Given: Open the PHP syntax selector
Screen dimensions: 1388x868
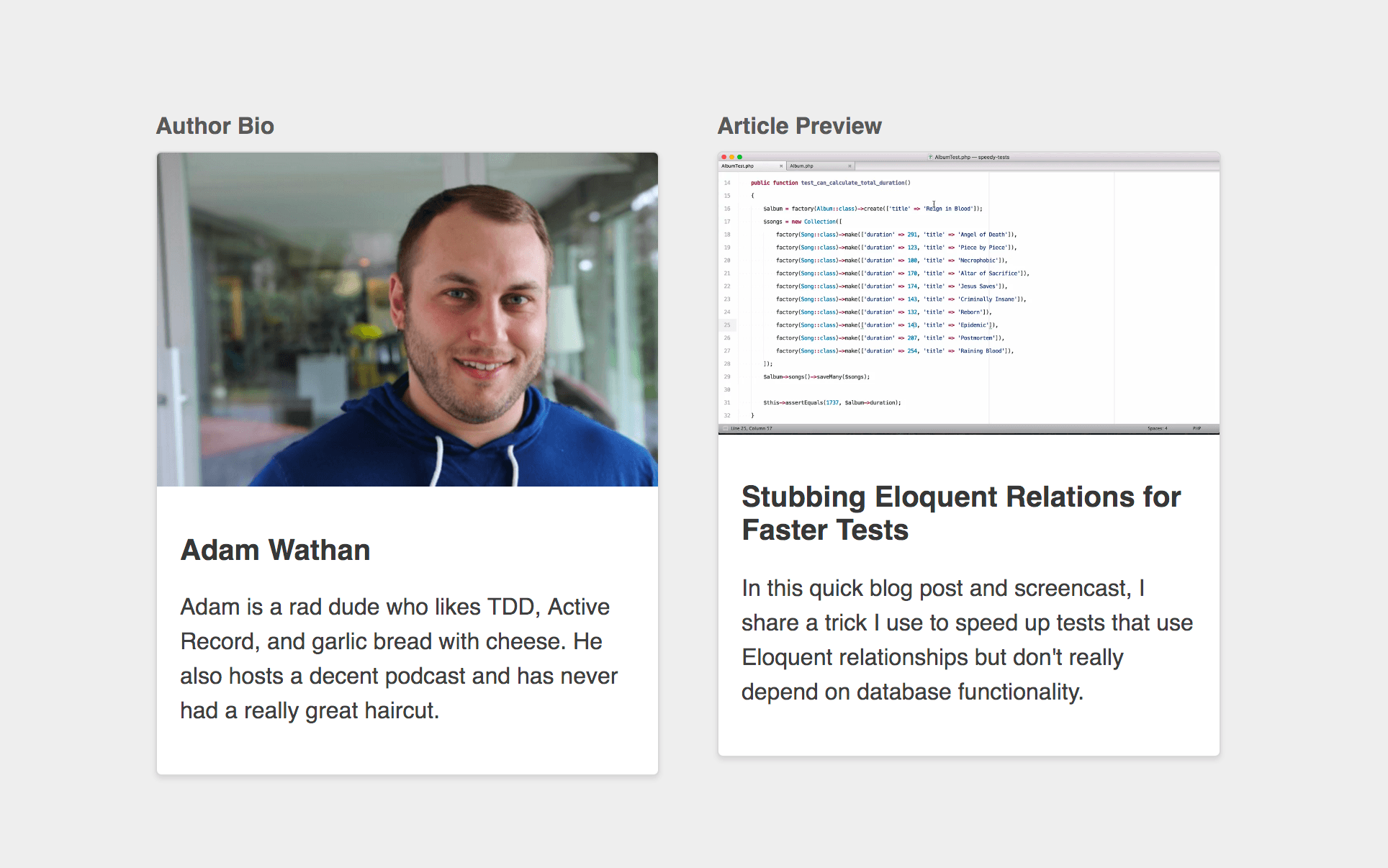Looking at the screenshot, I should (x=1197, y=429).
